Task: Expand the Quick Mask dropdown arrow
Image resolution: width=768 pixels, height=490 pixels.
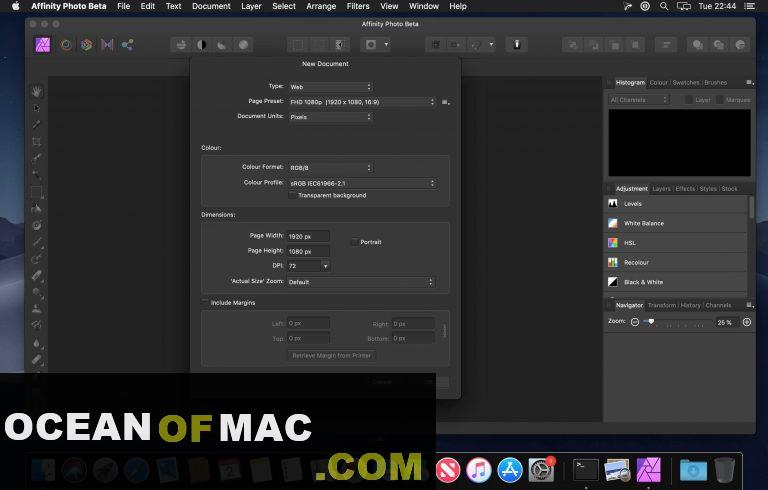Action: (386, 45)
